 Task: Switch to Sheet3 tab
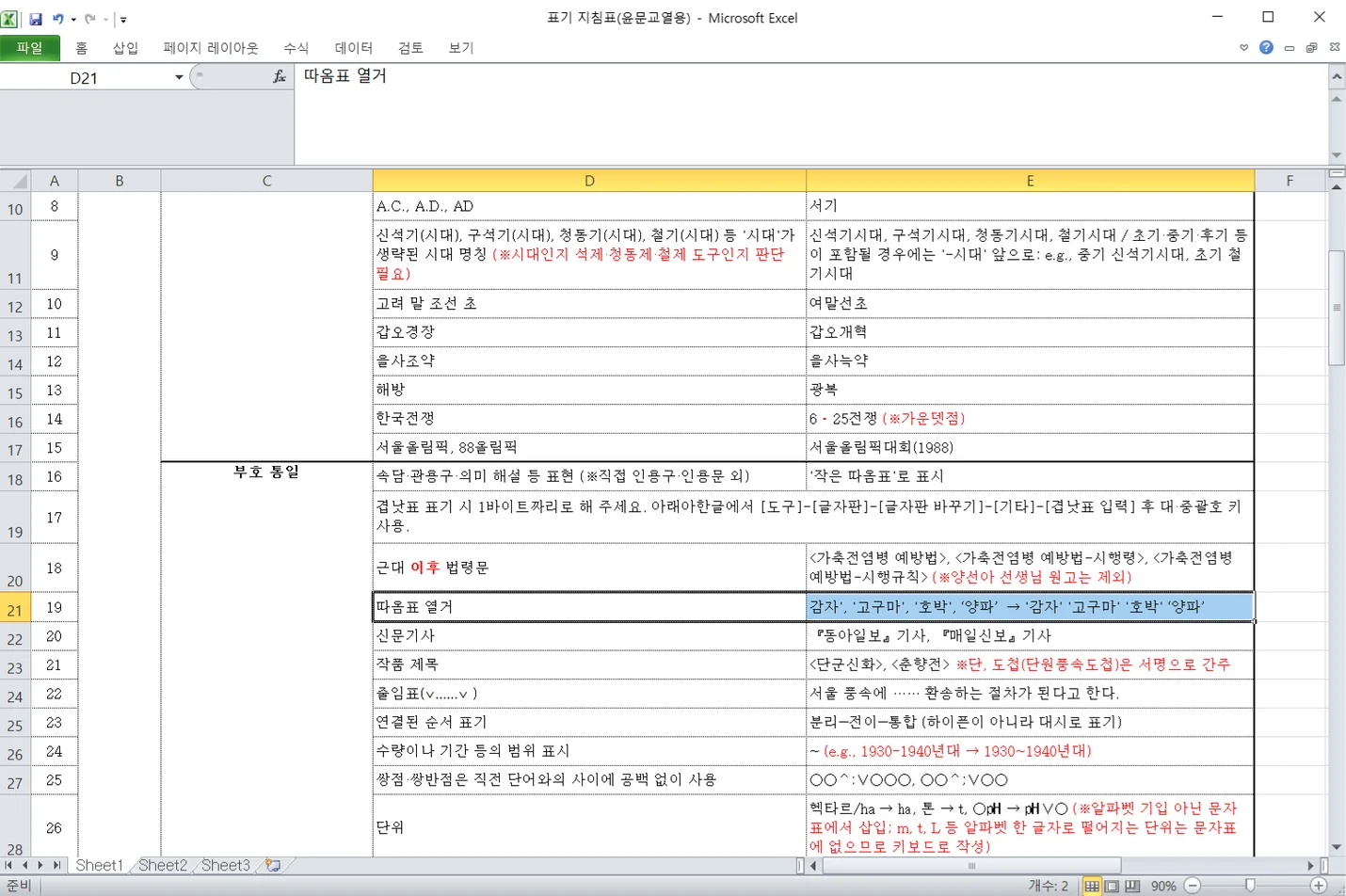tap(225, 865)
